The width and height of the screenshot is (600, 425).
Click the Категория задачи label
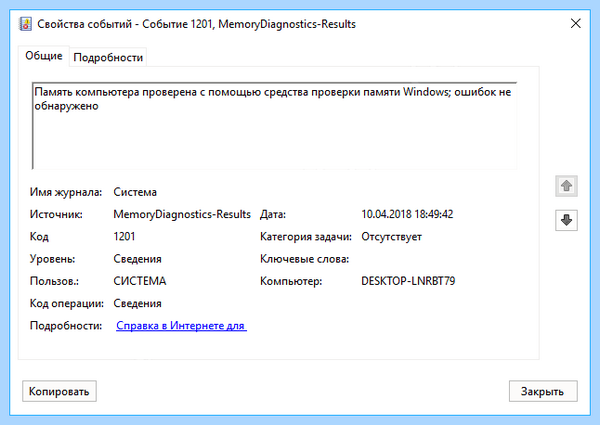click(x=306, y=237)
